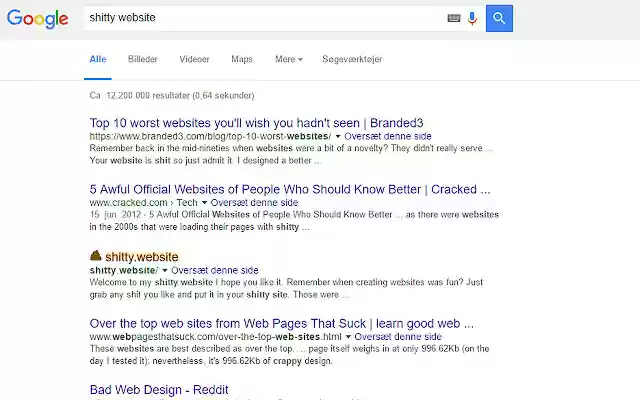Open 'Top 10 worst websites' Branded3 result
Viewport: 640px width, 400px height.
[x=256, y=123]
